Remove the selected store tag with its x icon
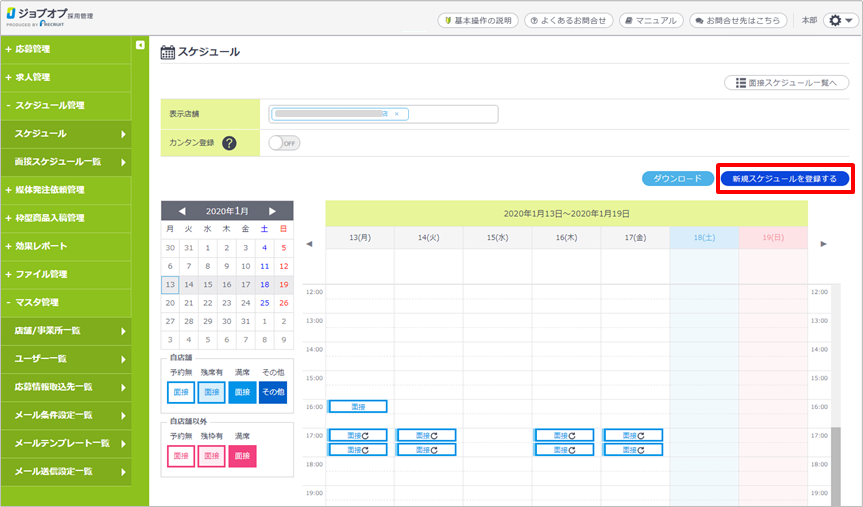 396,114
